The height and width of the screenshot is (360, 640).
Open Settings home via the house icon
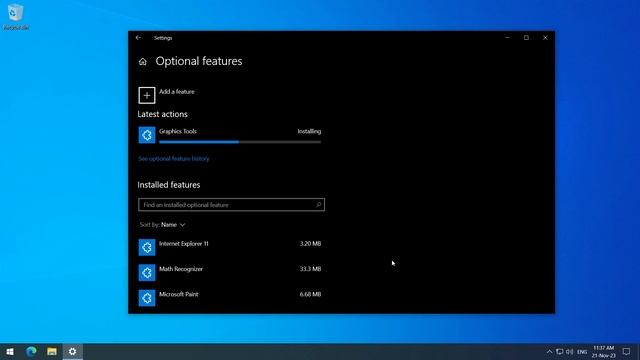tap(142, 62)
